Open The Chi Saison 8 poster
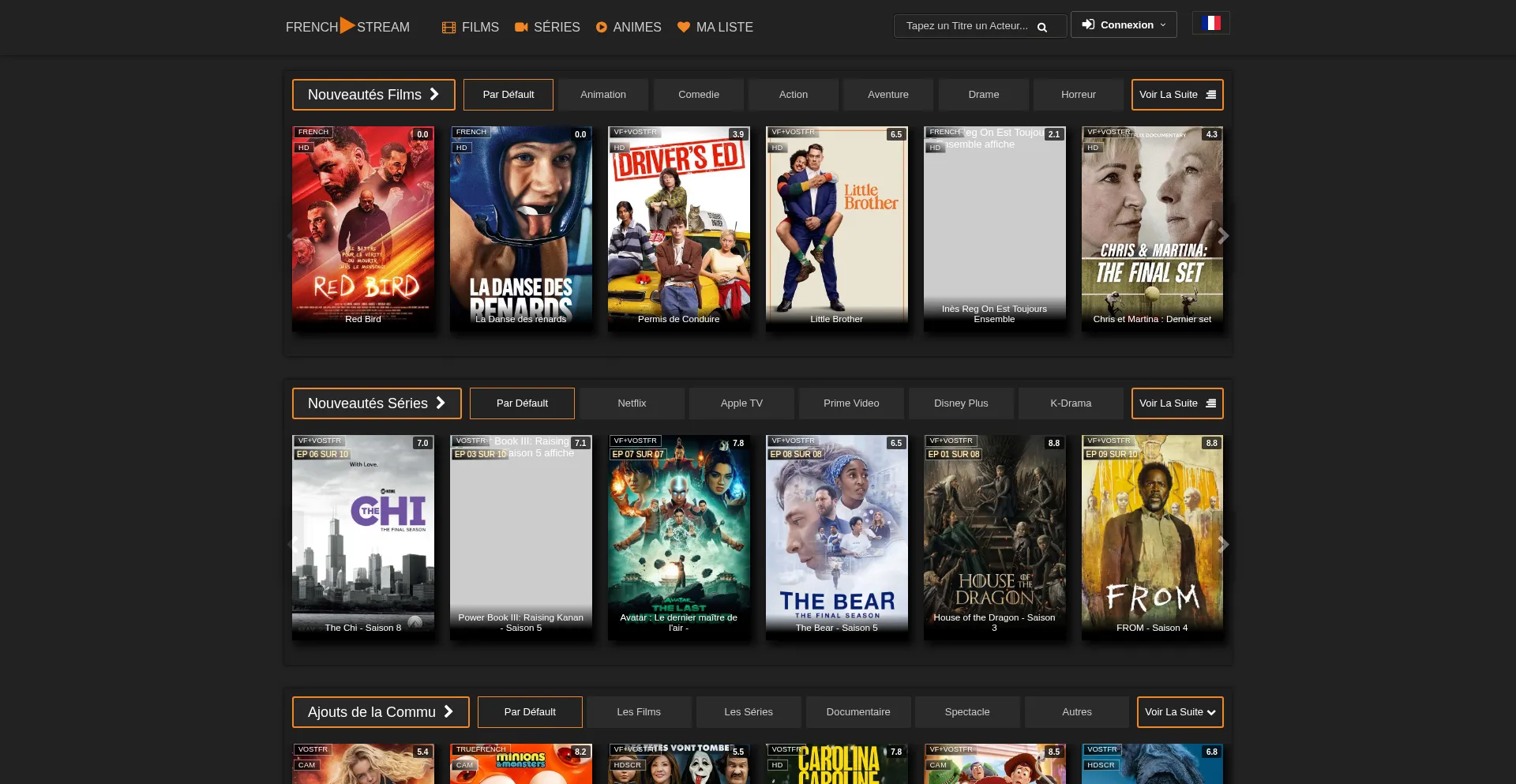 (x=363, y=538)
